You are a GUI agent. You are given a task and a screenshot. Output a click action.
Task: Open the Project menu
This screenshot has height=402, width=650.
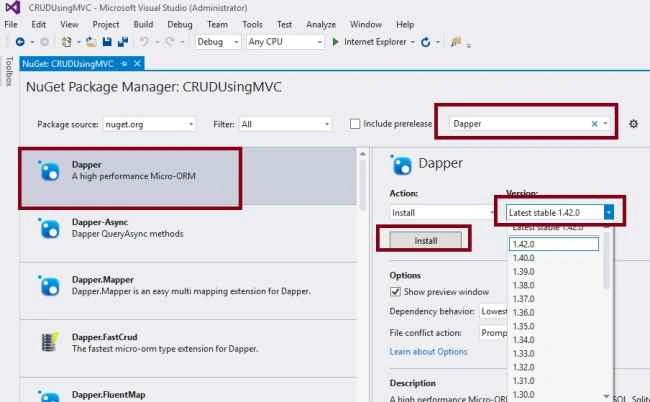[x=106, y=24]
